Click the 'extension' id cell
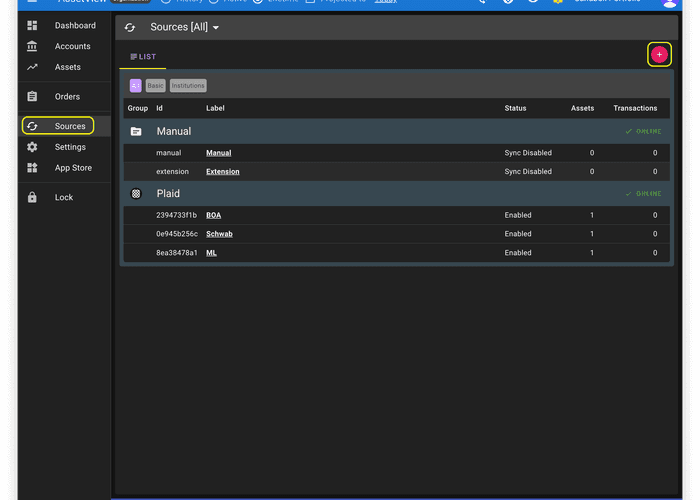700x500 pixels. tap(172, 171)
